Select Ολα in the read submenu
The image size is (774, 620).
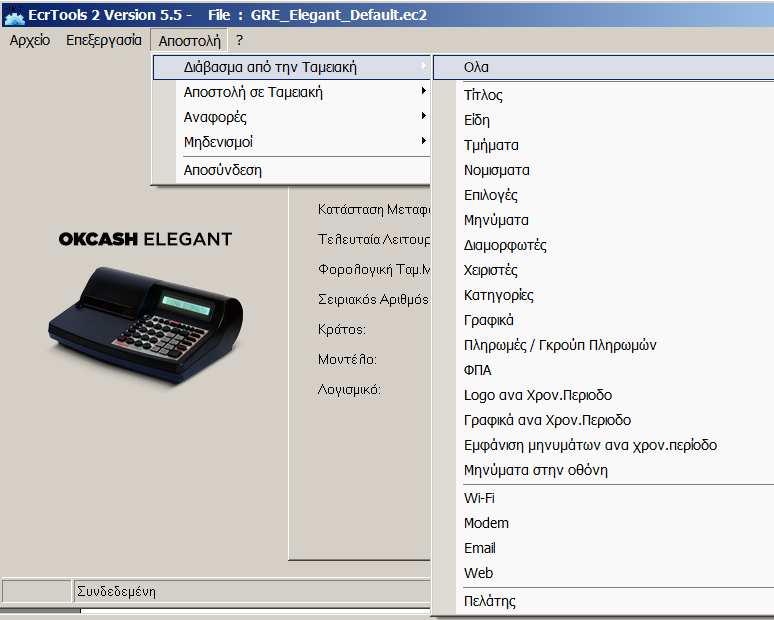click(x=603, y=67)
